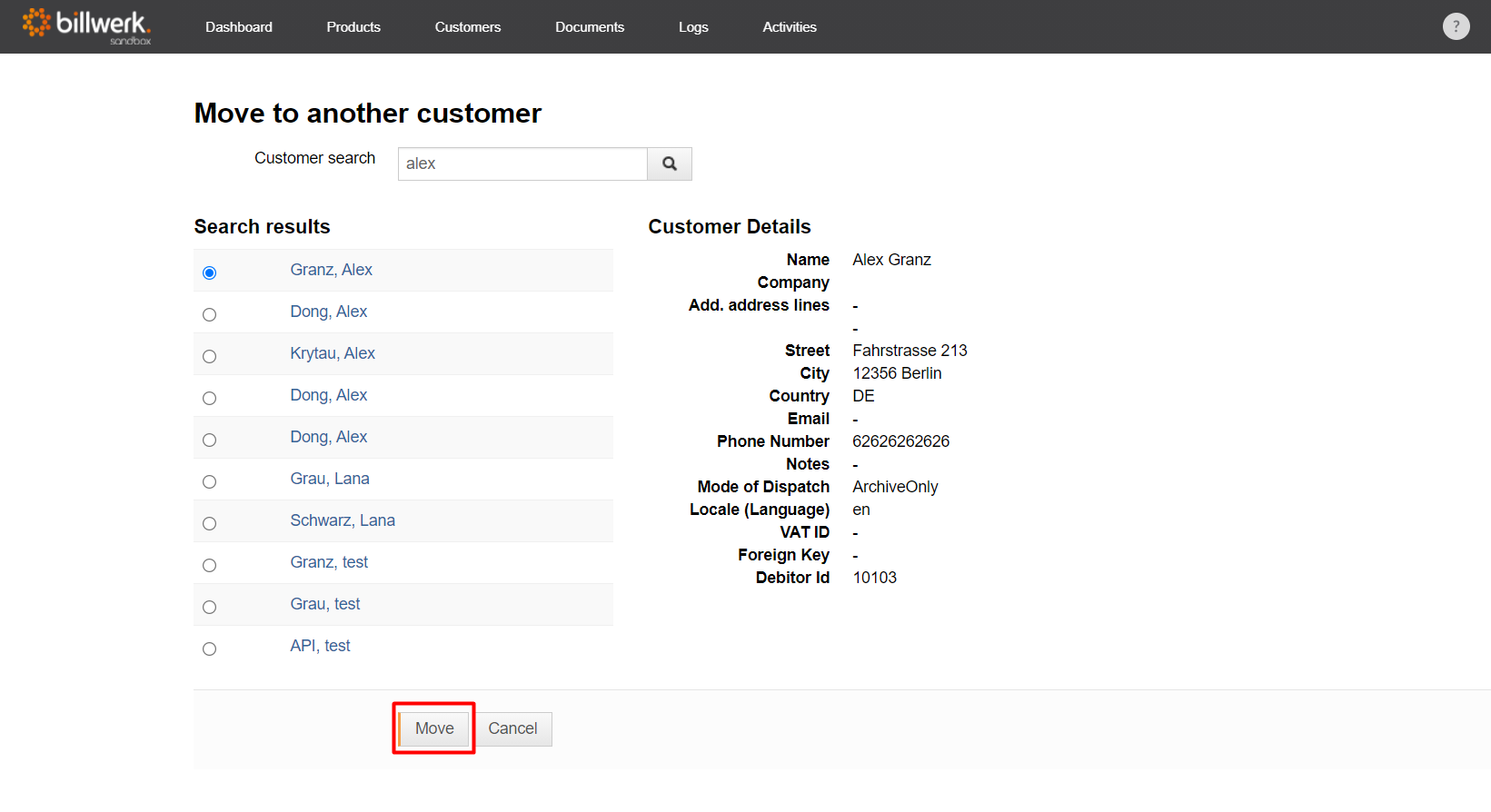Image resolution: width=1491 pixels, height=812 pixels.
Task: Click the Move button
Action: tap(434, 728)
